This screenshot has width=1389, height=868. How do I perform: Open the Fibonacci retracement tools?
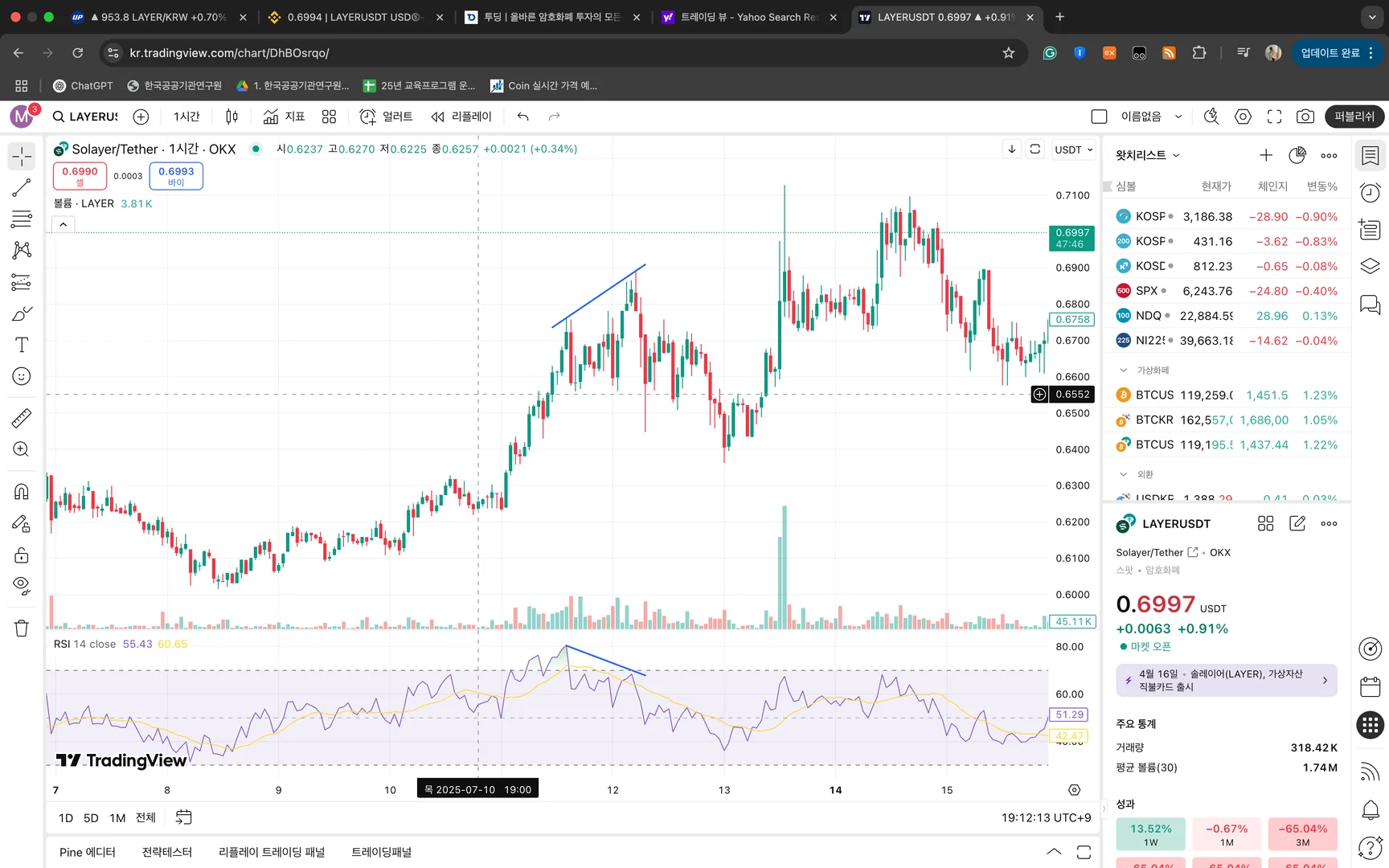tap(22, 219)
